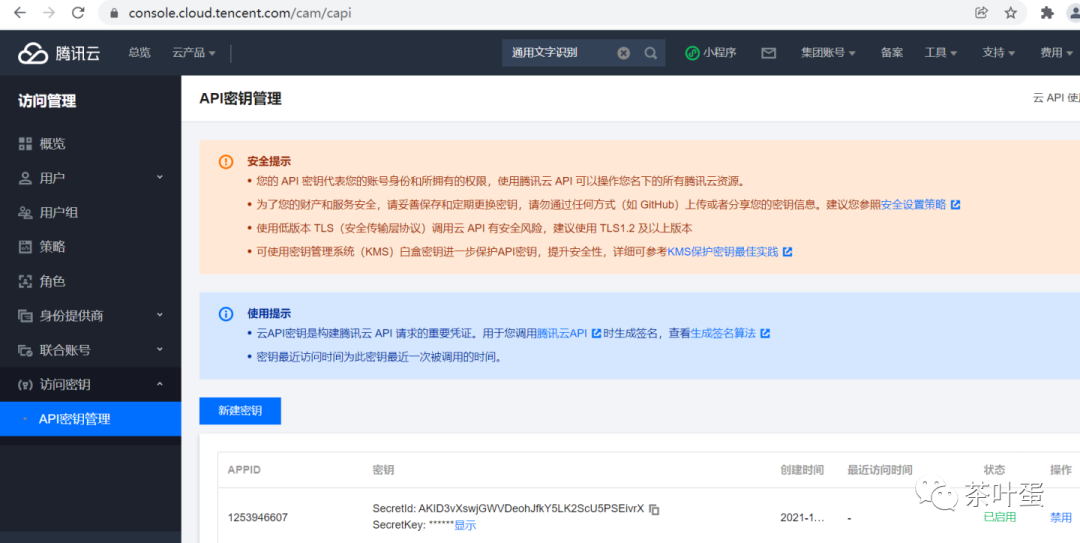1080x543 pixels.
Task: Reload the page with refresh icon
Action: 79,12
